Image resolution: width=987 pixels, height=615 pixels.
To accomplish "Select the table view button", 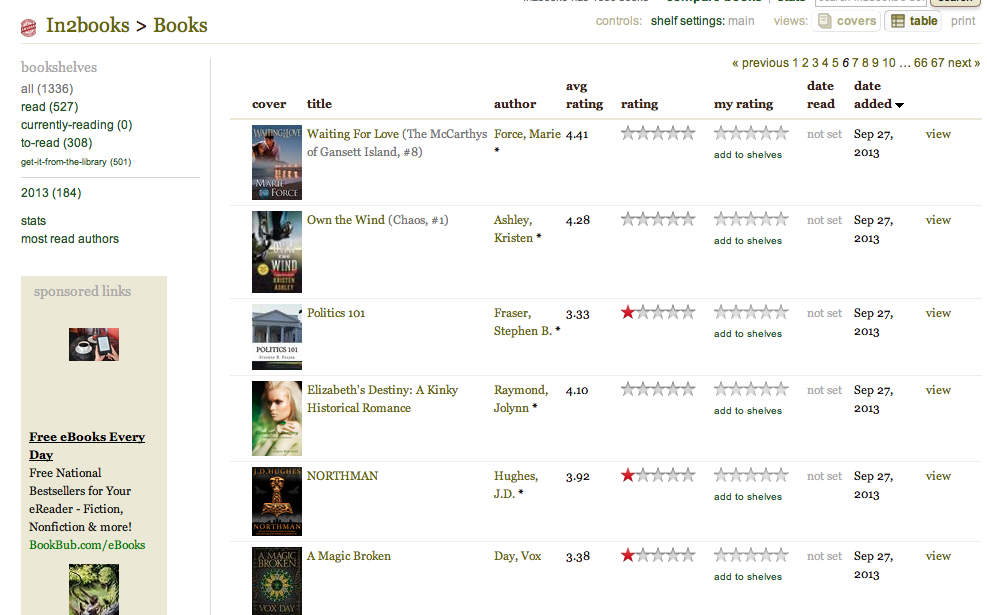I will click(x=914, y=21).
